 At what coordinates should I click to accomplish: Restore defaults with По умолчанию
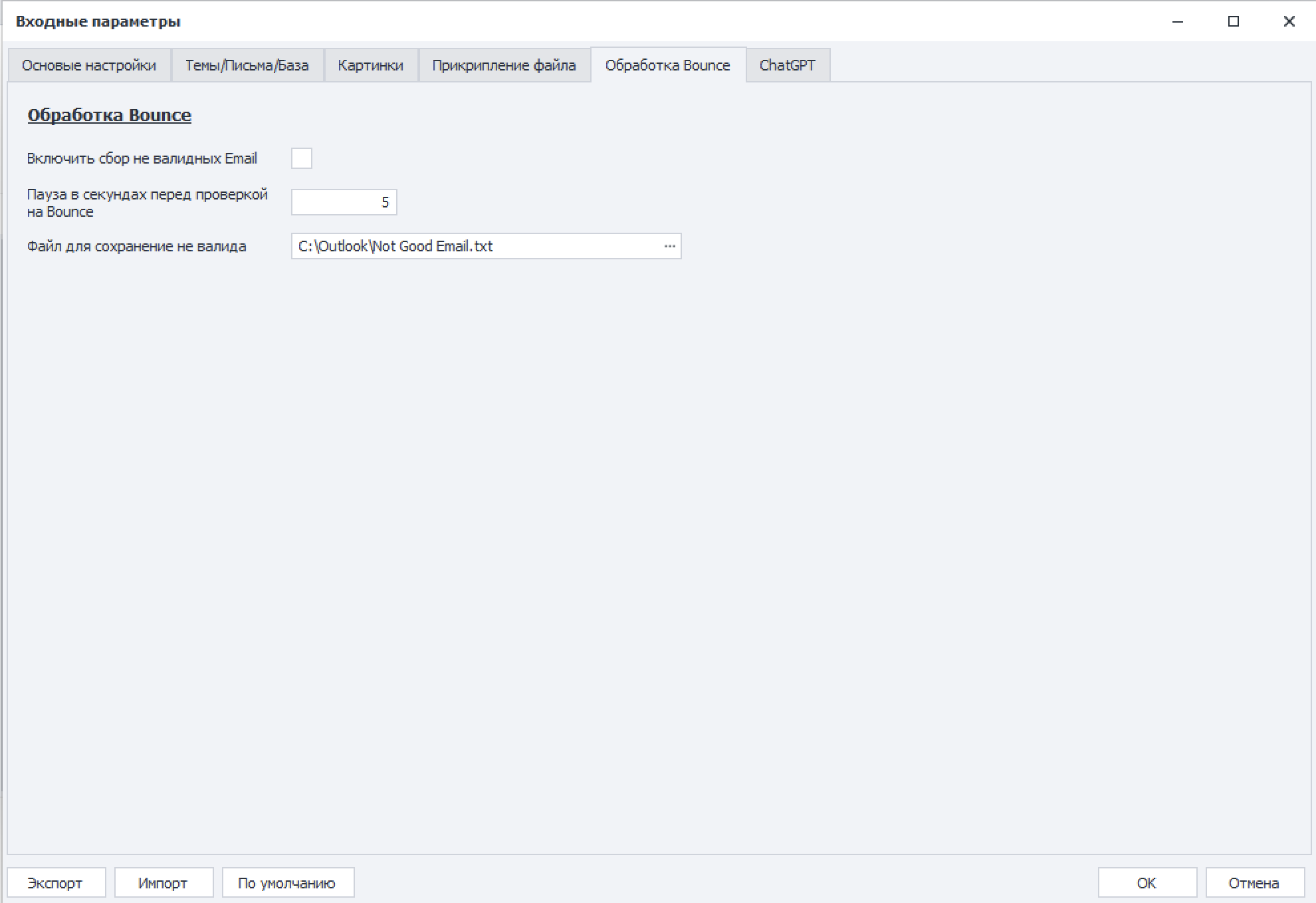tap(287, 883)
